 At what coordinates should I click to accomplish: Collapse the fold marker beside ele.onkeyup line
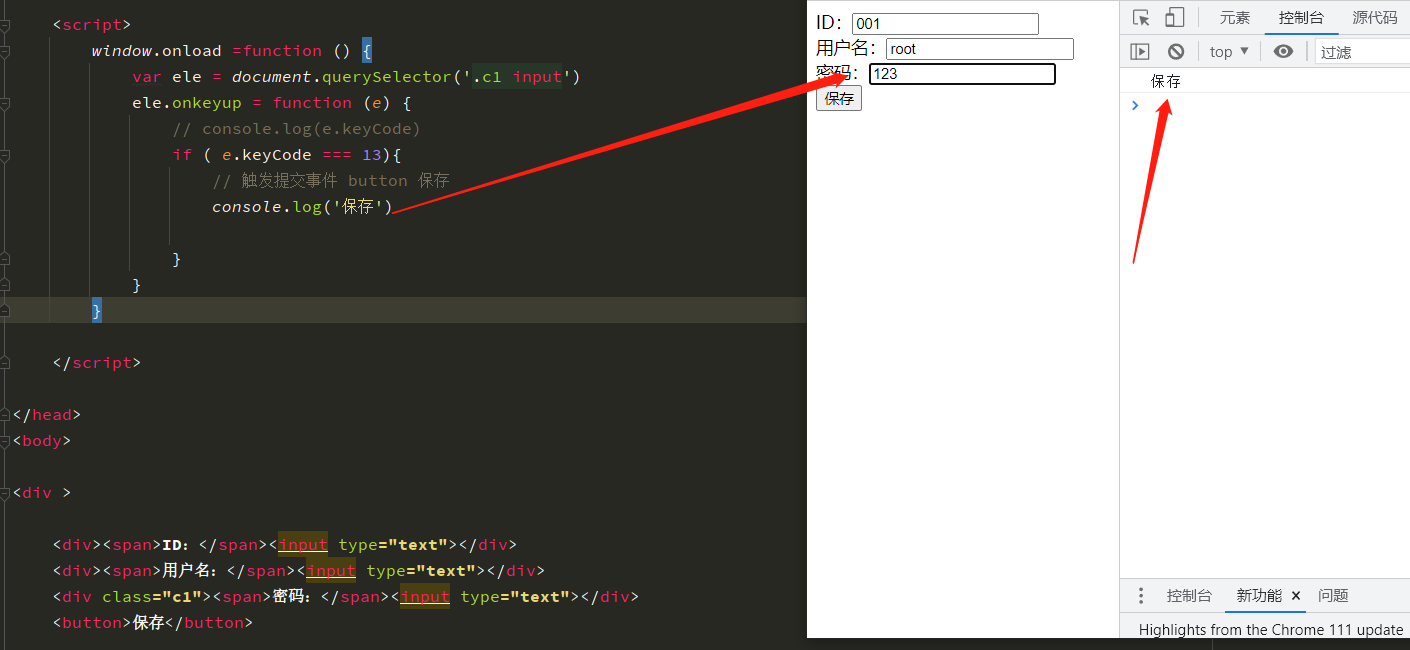pyautogui.click(x=5, y=103)
